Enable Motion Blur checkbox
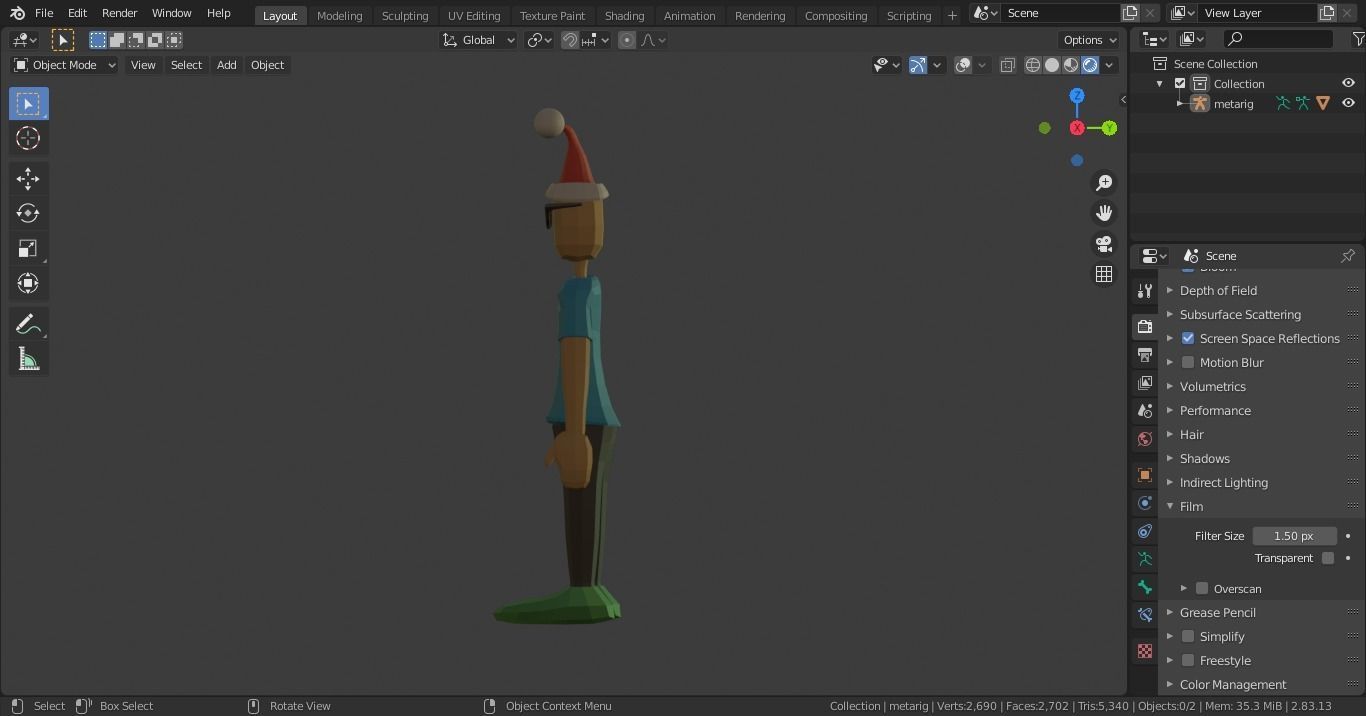1366x716 pixels. [x=1188, y=363]
